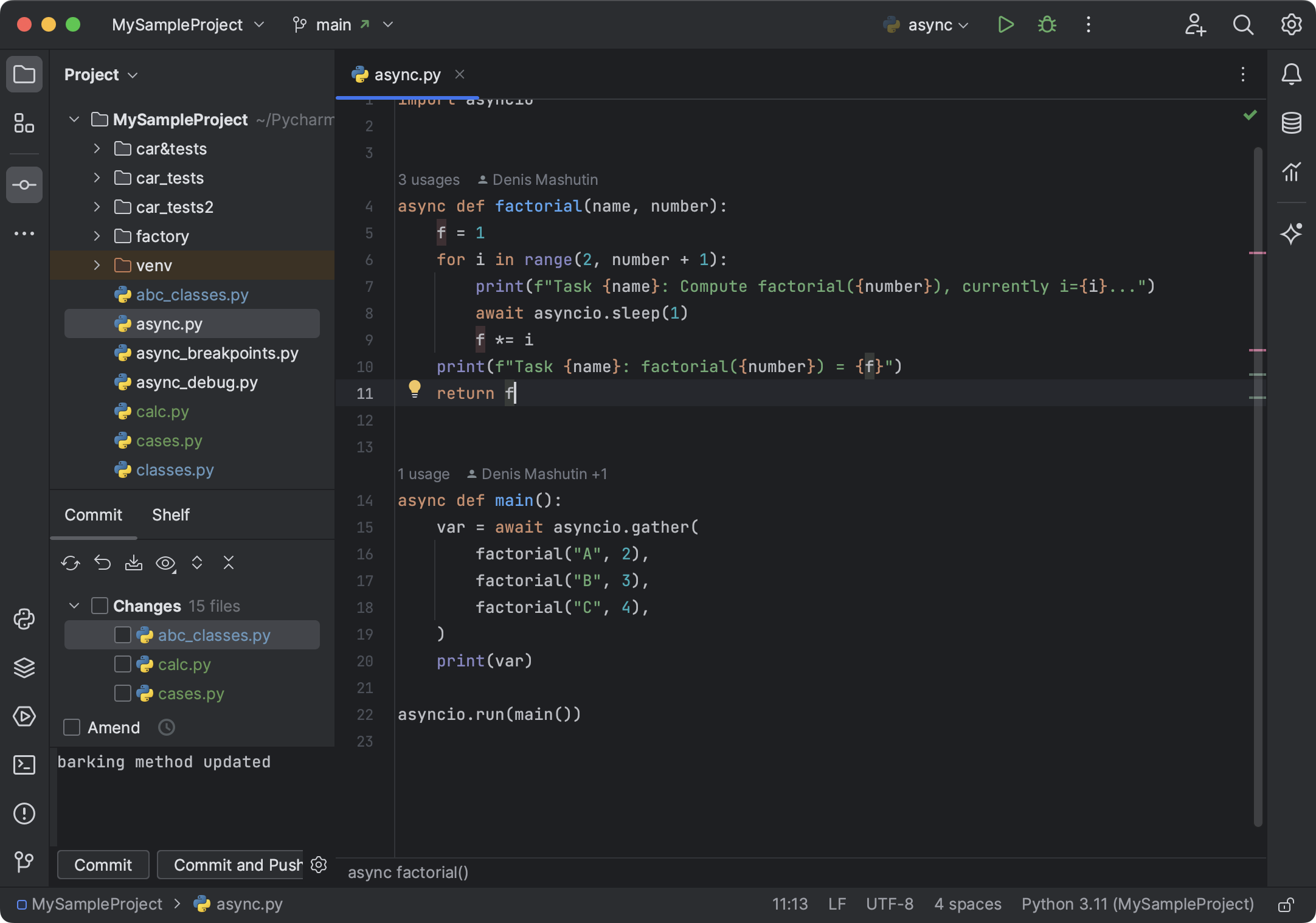Select all files via Changes checkbox
This screenshot has width=1316, height=923.
(99, 606)
